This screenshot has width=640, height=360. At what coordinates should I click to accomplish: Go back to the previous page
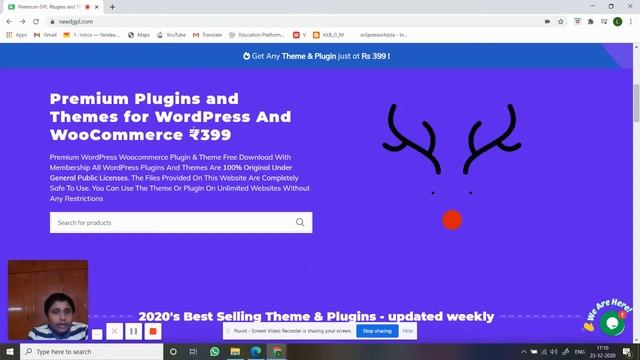(x=9, y=22)
